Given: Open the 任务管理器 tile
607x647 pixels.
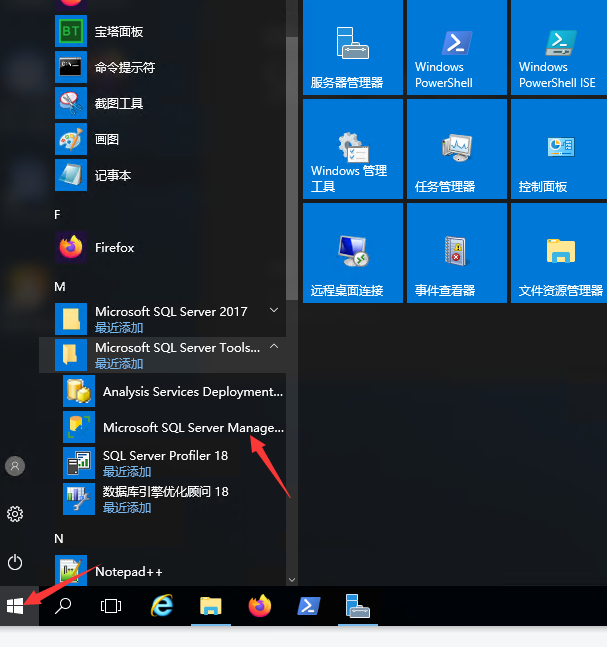Looking at the screenshot, I should 457,149.
